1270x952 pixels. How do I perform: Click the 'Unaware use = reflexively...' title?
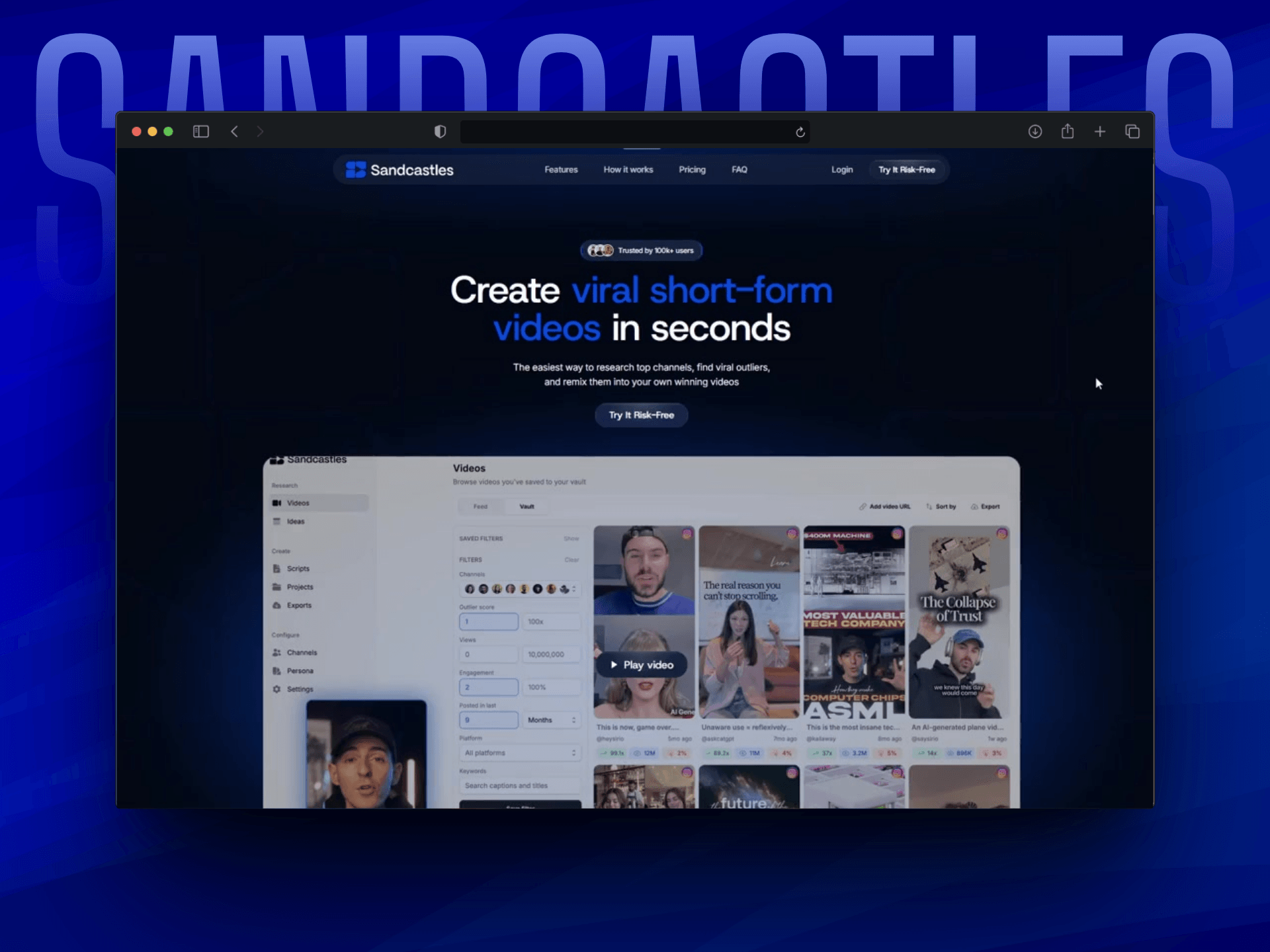coord(747,728)
